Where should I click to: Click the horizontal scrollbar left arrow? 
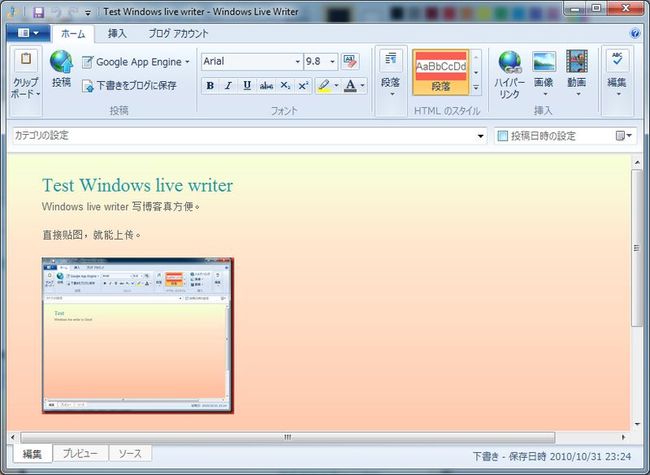coord(13,437)
